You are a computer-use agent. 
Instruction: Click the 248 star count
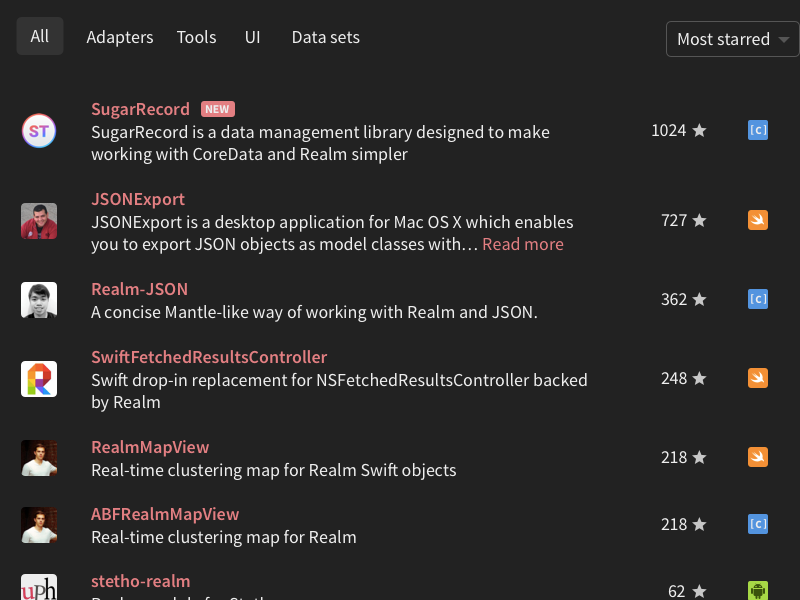(674, 379)
